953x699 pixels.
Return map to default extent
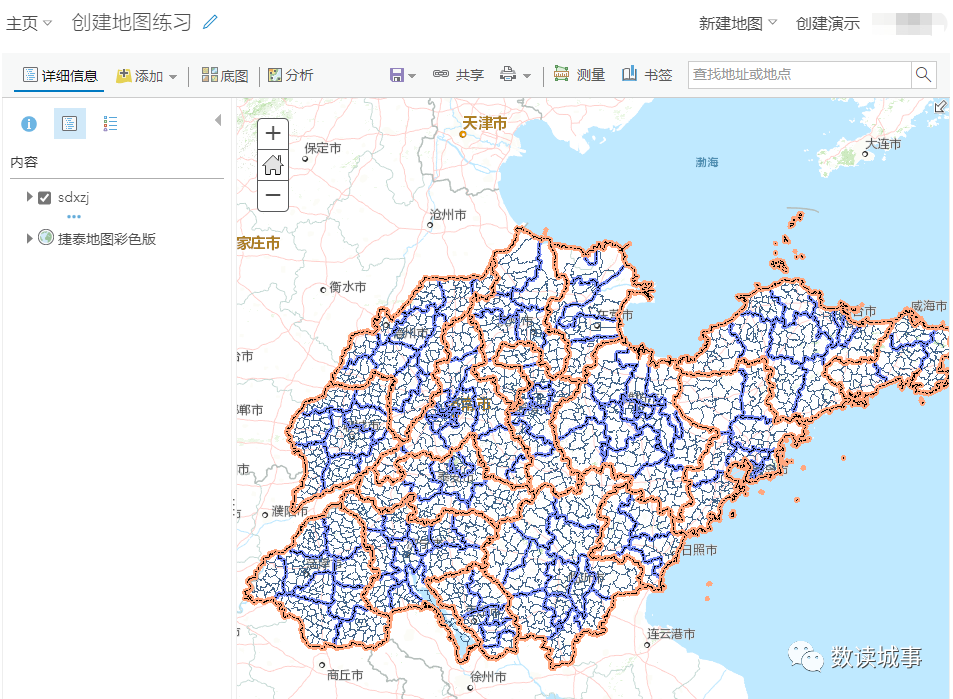point(273,165)
